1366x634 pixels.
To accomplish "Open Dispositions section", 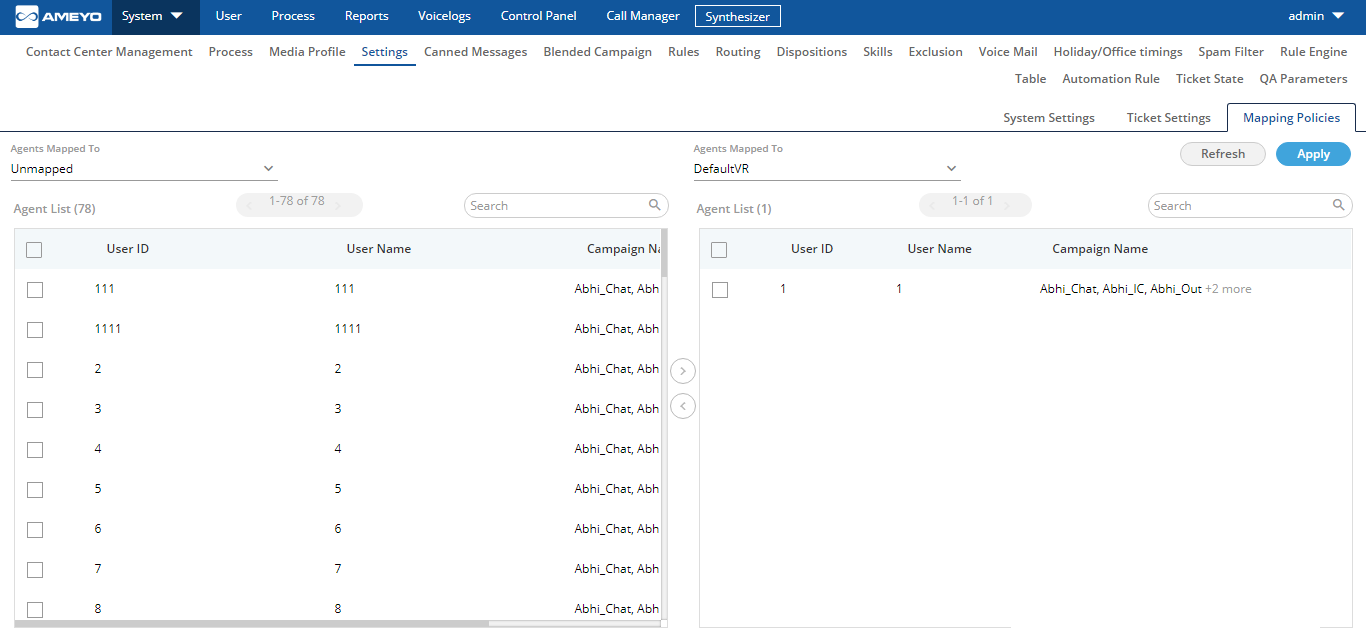I will coord(812,52).
